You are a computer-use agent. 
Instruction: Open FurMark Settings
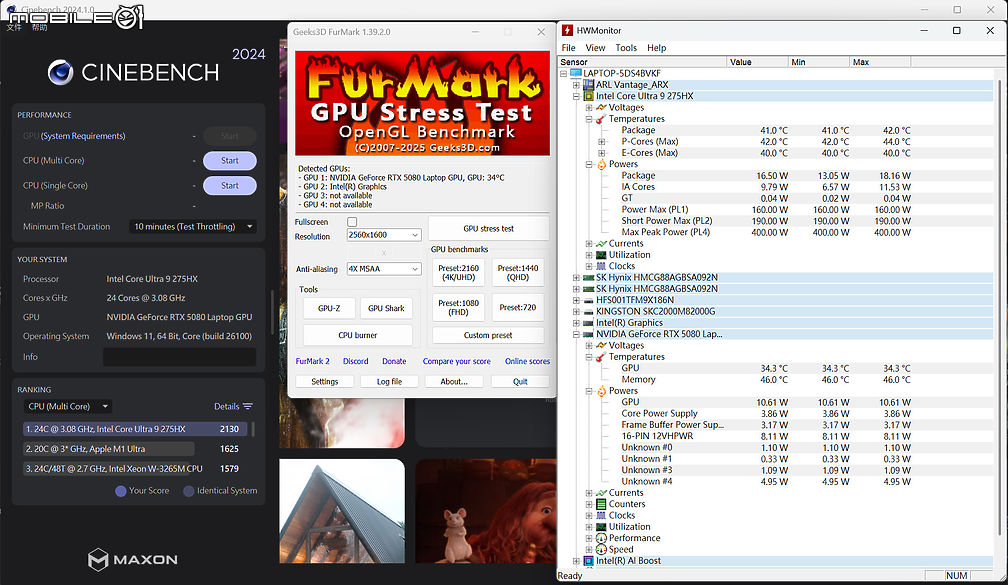(325, 381)
